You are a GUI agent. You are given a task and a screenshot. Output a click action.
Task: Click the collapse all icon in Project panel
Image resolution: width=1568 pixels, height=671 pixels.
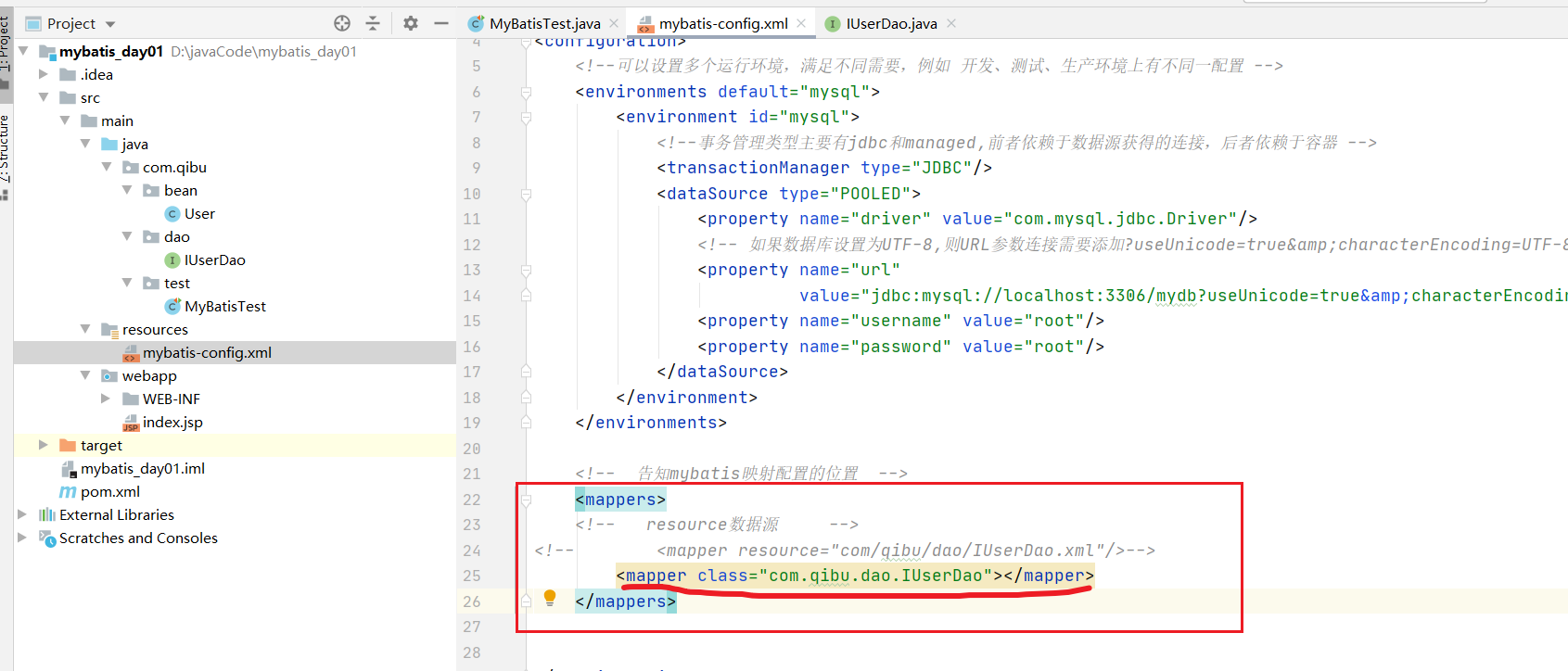tap(373, 23)
